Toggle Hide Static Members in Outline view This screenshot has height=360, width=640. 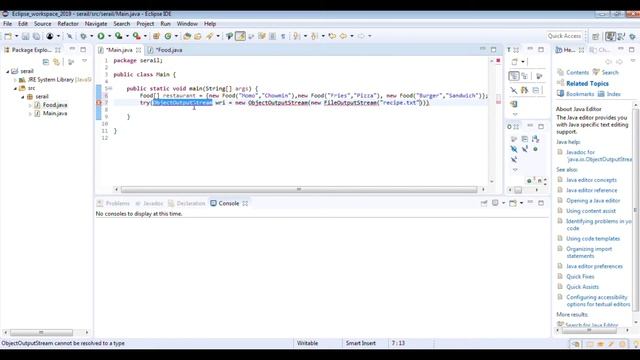(524, 149)
